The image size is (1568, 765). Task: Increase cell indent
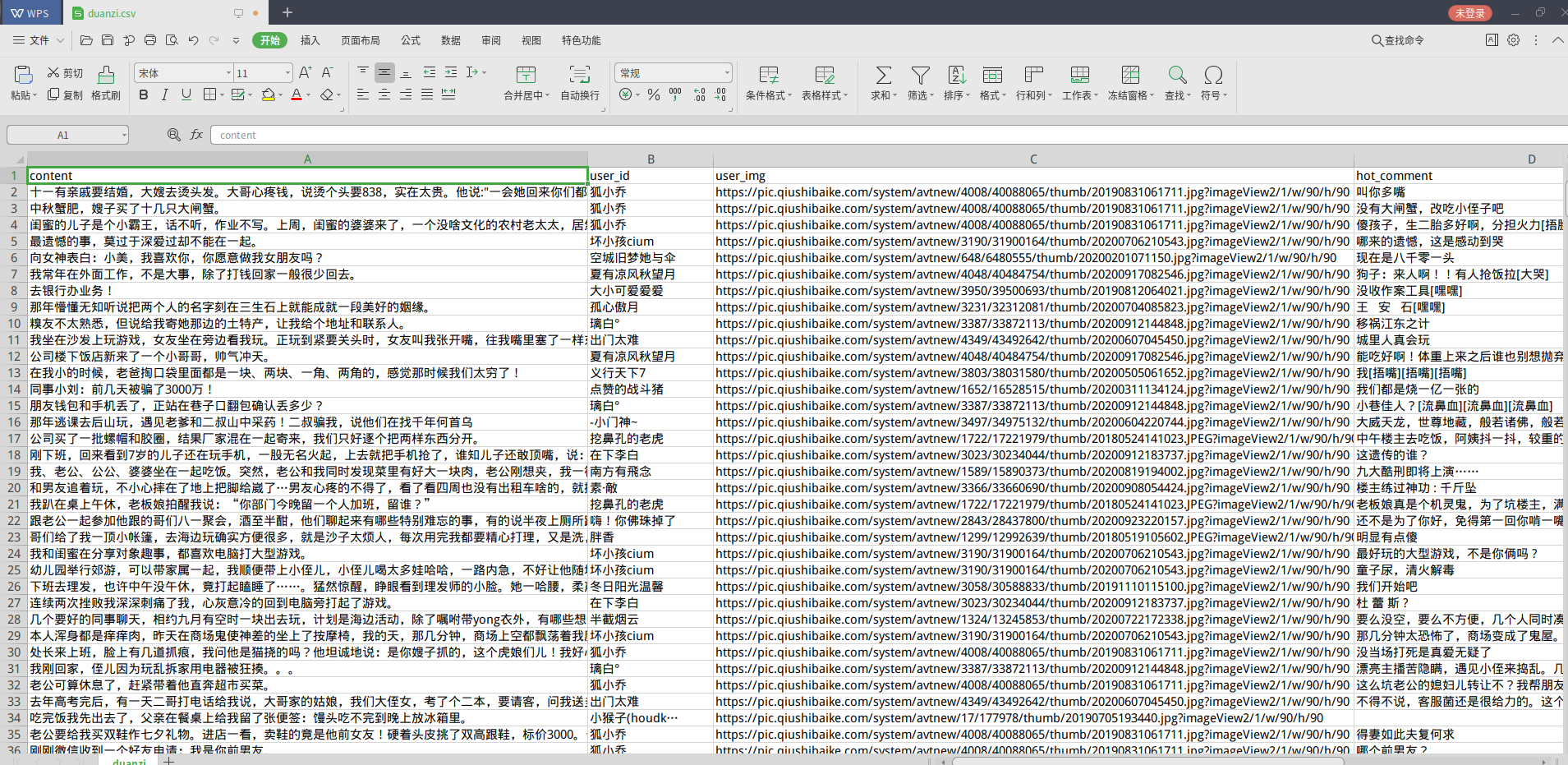click(x=451, y=73)
